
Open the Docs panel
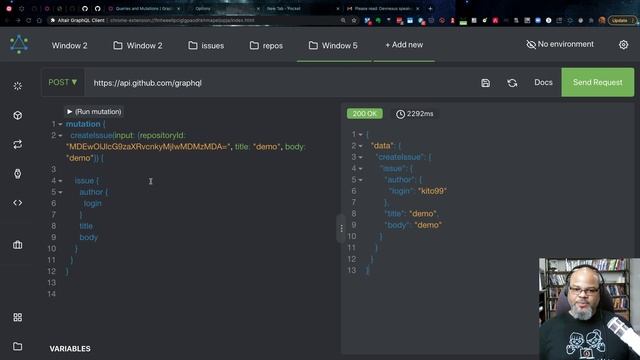click(543, 82)
